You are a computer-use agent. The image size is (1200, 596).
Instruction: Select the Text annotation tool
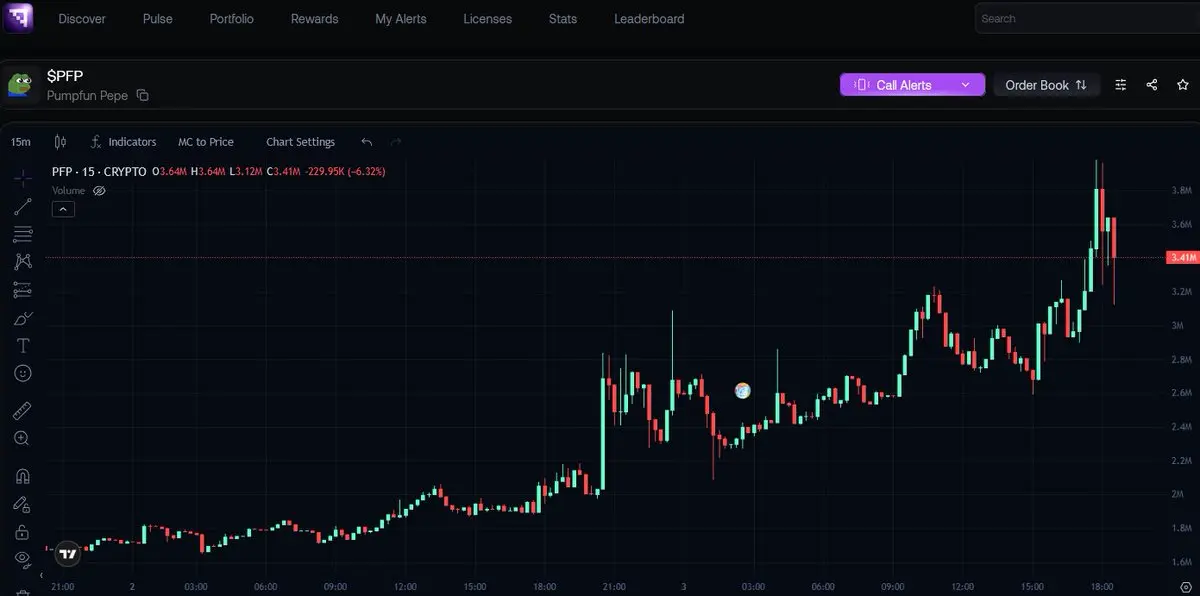(23, 345)
